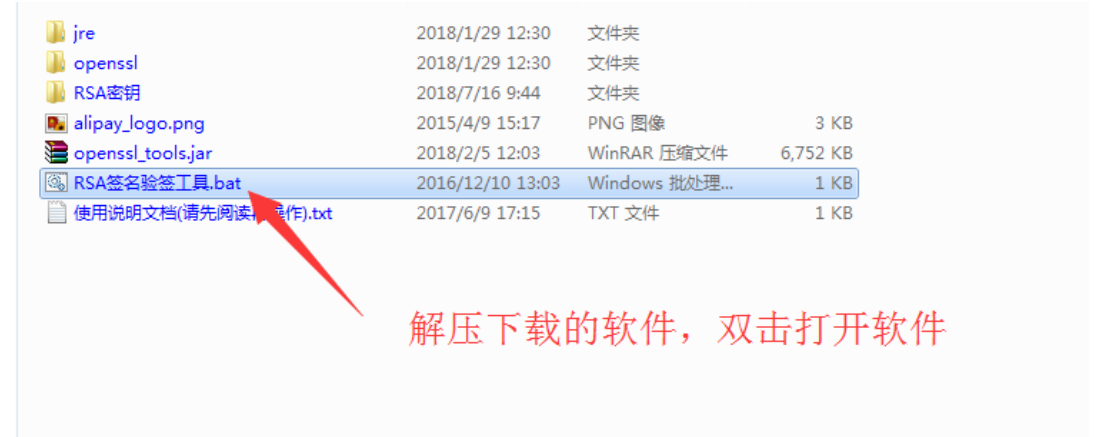Click the jre folder name
The image size is (1098, 437).
pyautogui.click(x=84, y=33)
